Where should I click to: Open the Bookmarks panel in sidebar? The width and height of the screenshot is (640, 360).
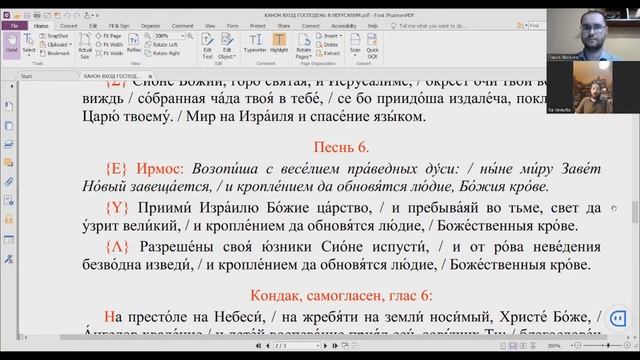pos(9,107)
